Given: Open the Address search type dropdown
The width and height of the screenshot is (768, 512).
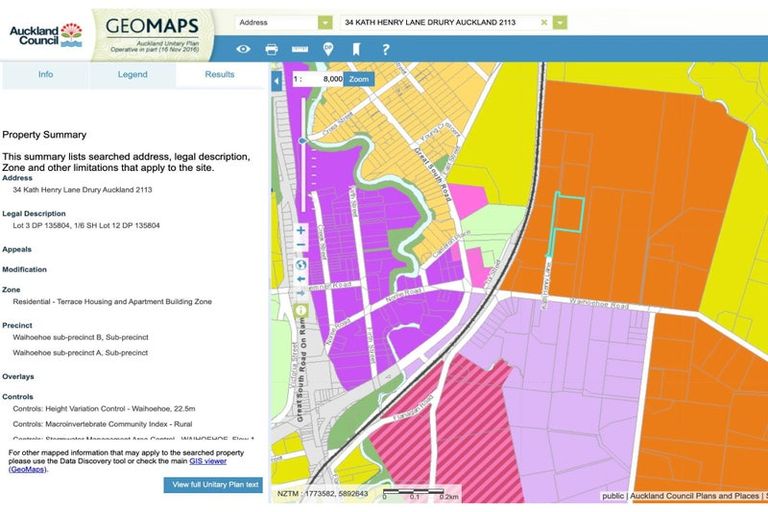Looking at the screenshot, I should [x=325, y=22].
